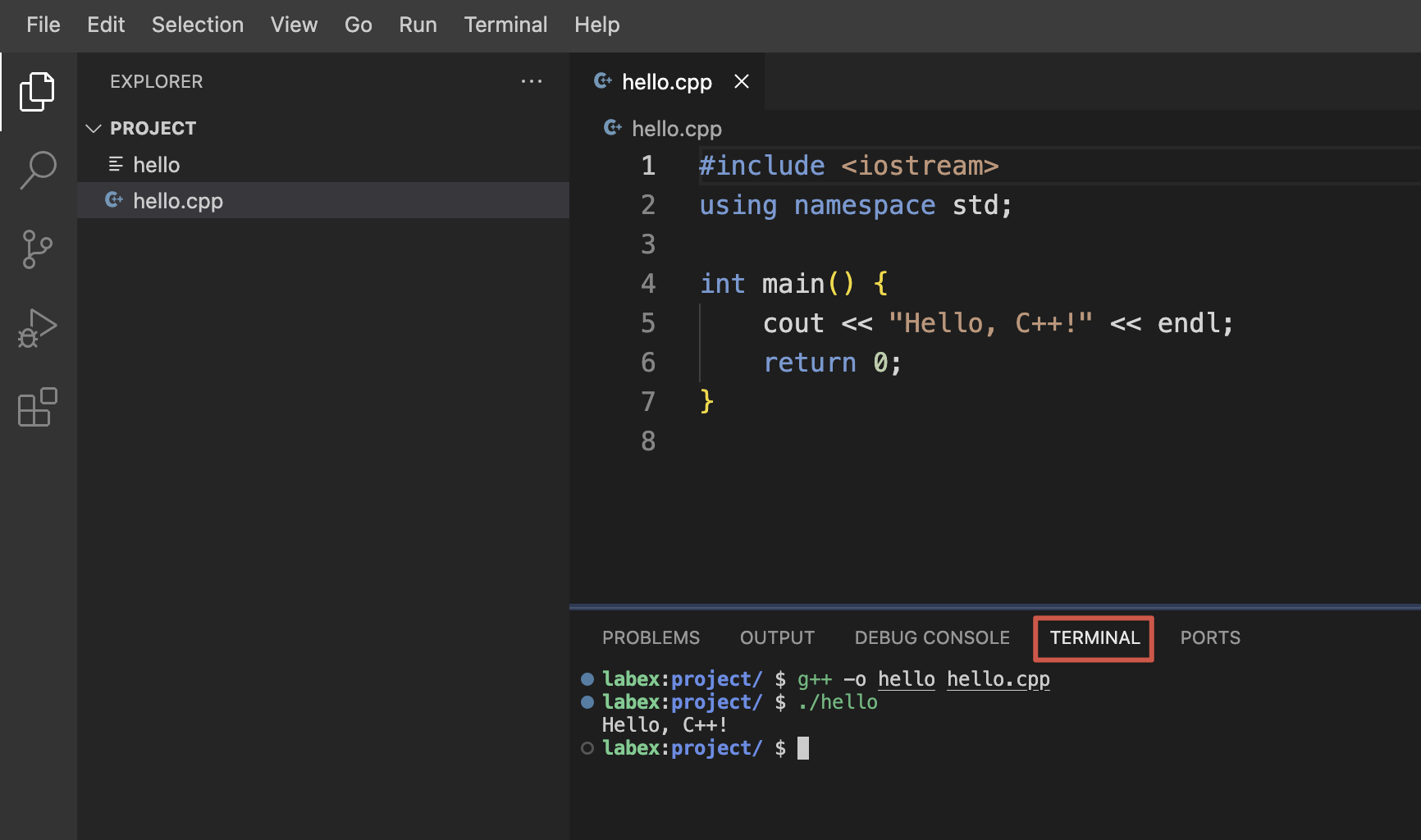Click the Explorer more actions ellipsis

[531, 81]
